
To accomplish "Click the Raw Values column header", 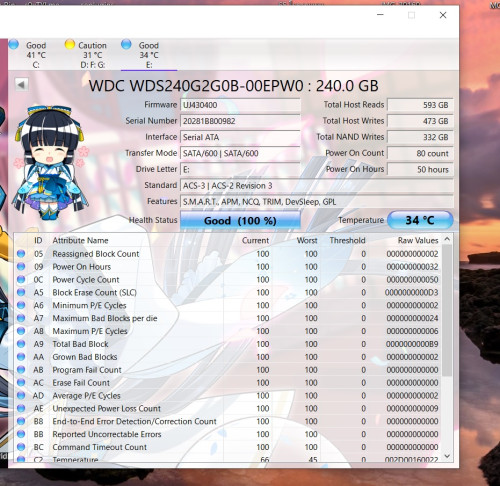I will (418, 240).
